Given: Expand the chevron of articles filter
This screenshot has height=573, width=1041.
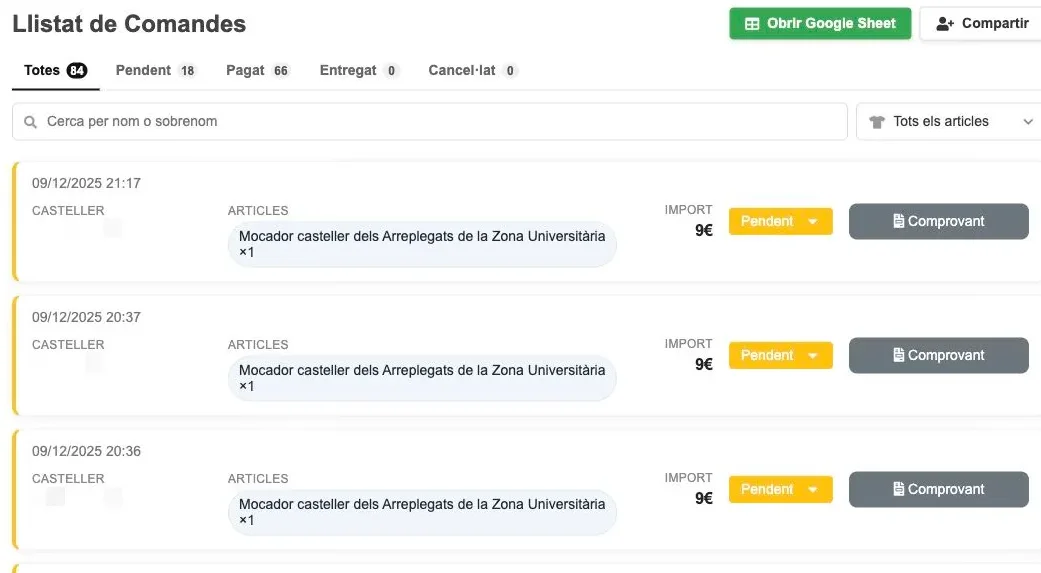Looking at the screenshot, I should coord(1028,122).
